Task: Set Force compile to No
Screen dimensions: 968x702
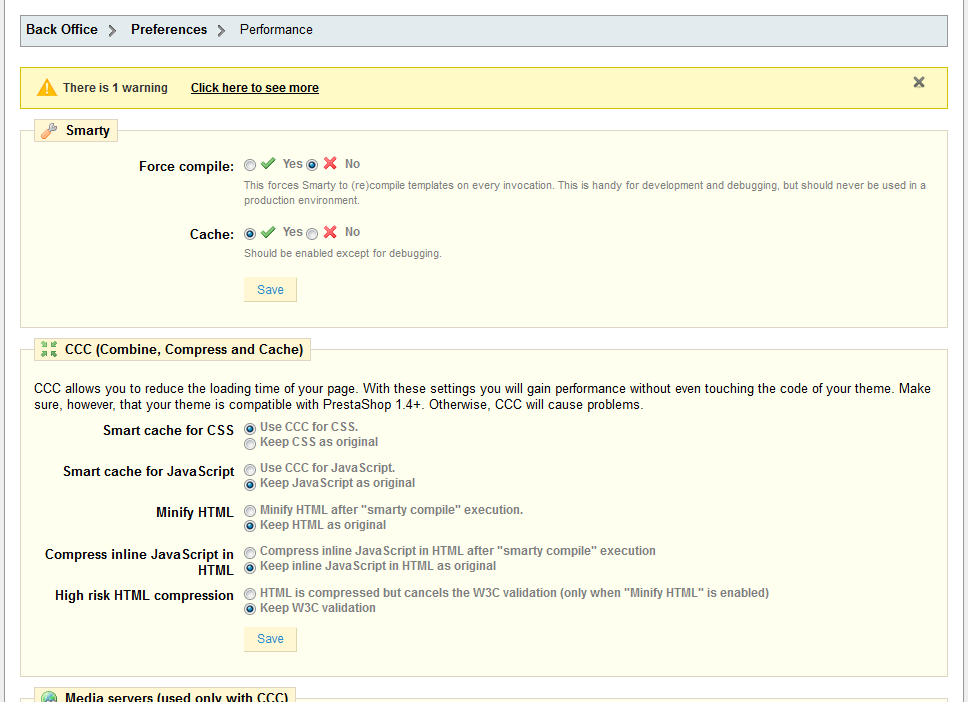Action: click(312, 165)
